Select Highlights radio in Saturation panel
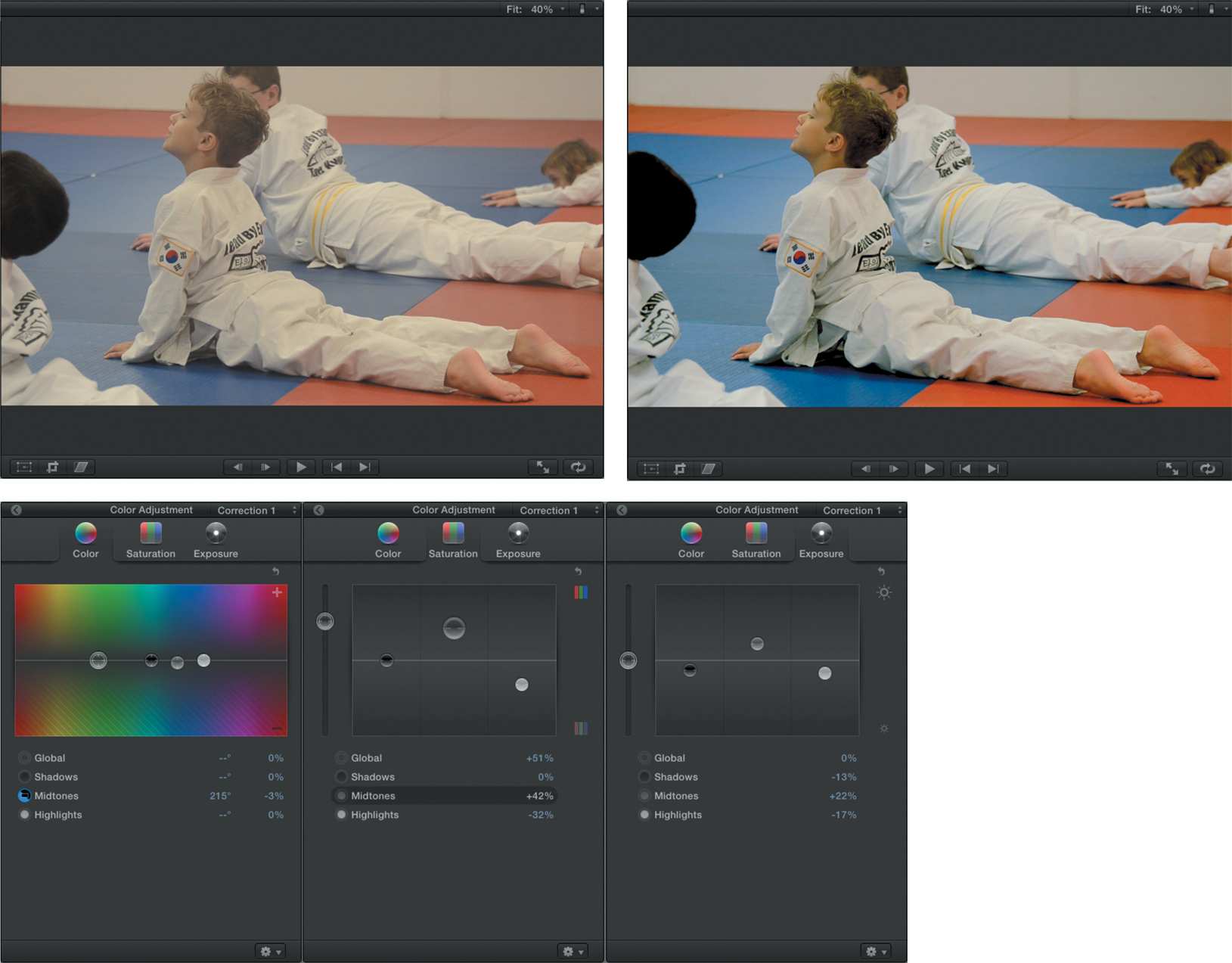 [x=342, y=815]
